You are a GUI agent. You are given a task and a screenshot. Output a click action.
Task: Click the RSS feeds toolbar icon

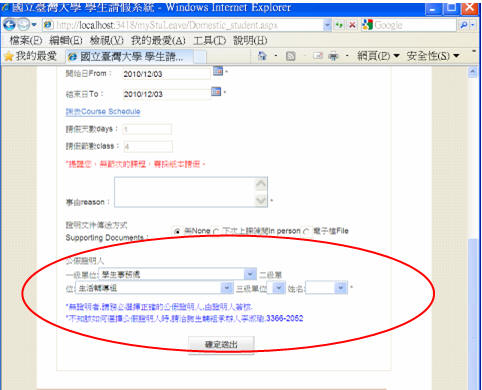(291, 56)
